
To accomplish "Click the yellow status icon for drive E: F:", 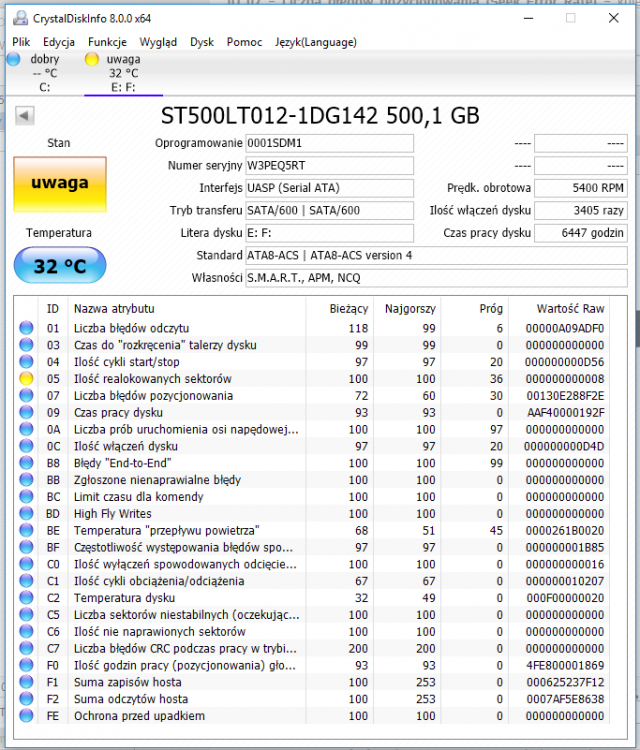I will click(92, 60).
